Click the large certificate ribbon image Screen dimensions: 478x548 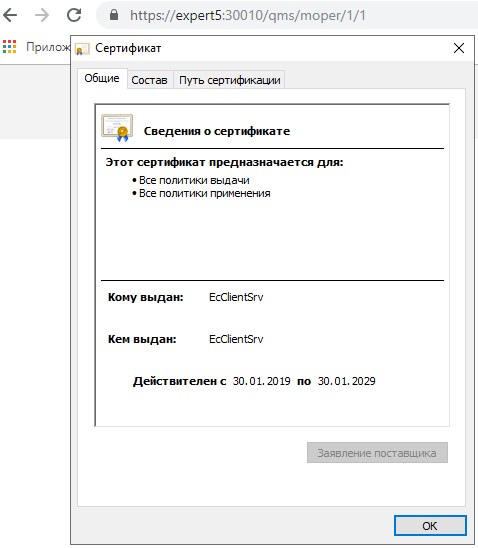tap(117, 128)
